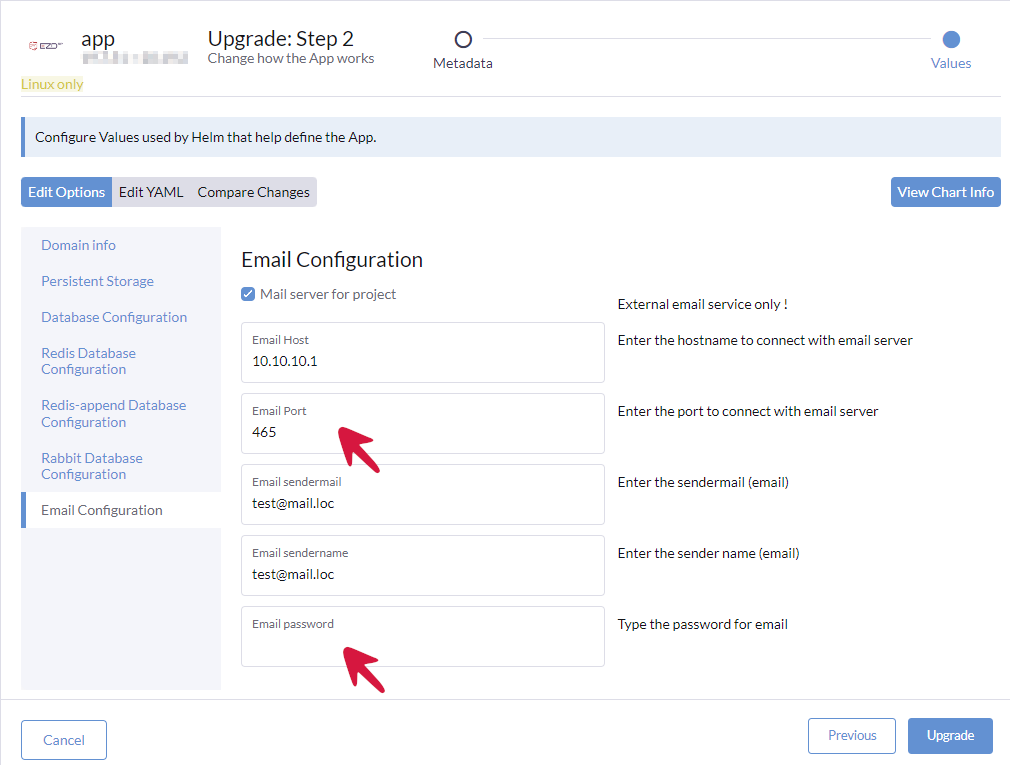Go back with Previous button
This screenshot has width=1010, height=765.
852,736
